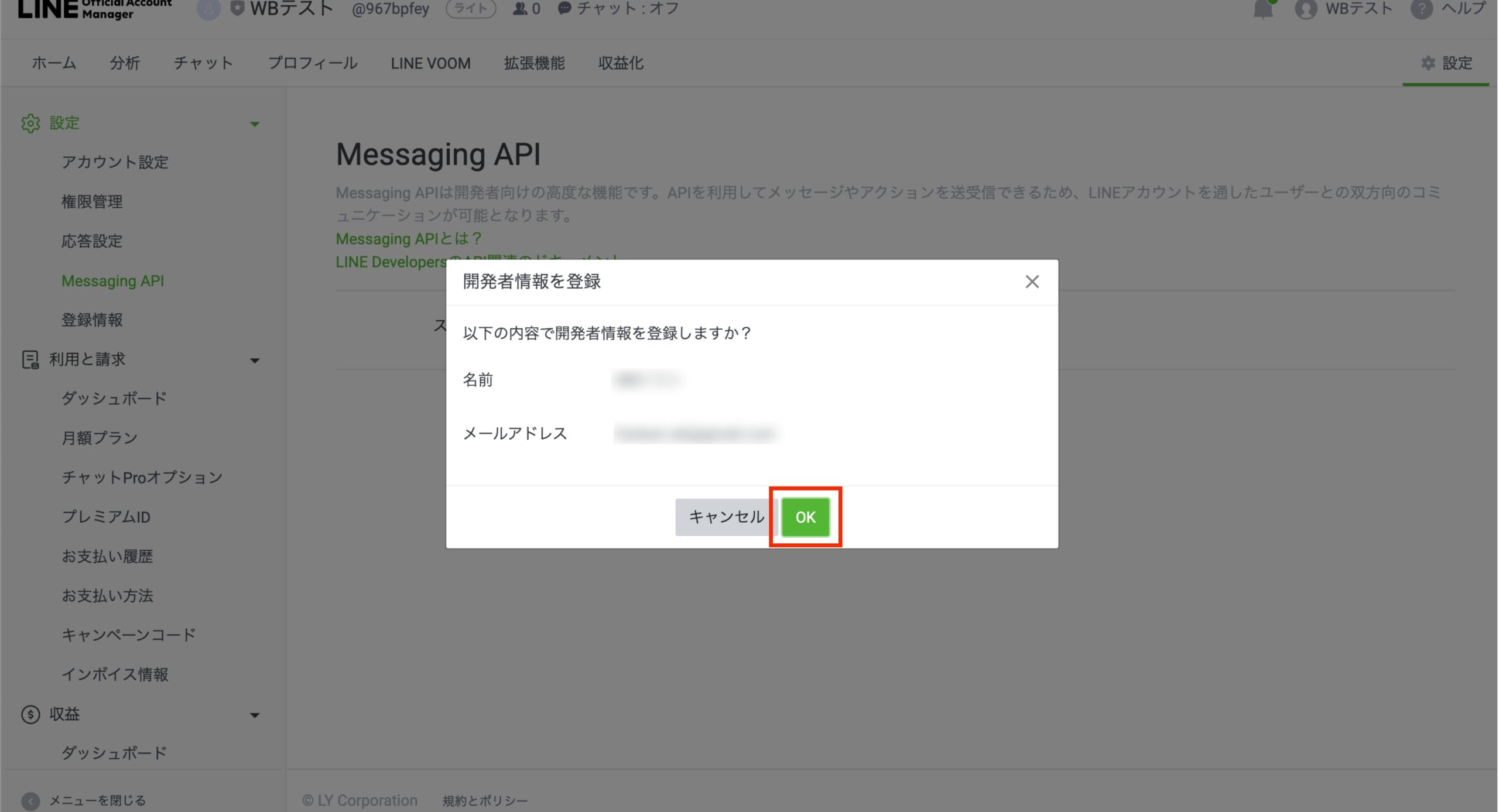The width and height of the screenshot is (1499, 812).
Task: Close the 開発者情報を登録 dialog with X
Action: click(x=1032, y=282)
